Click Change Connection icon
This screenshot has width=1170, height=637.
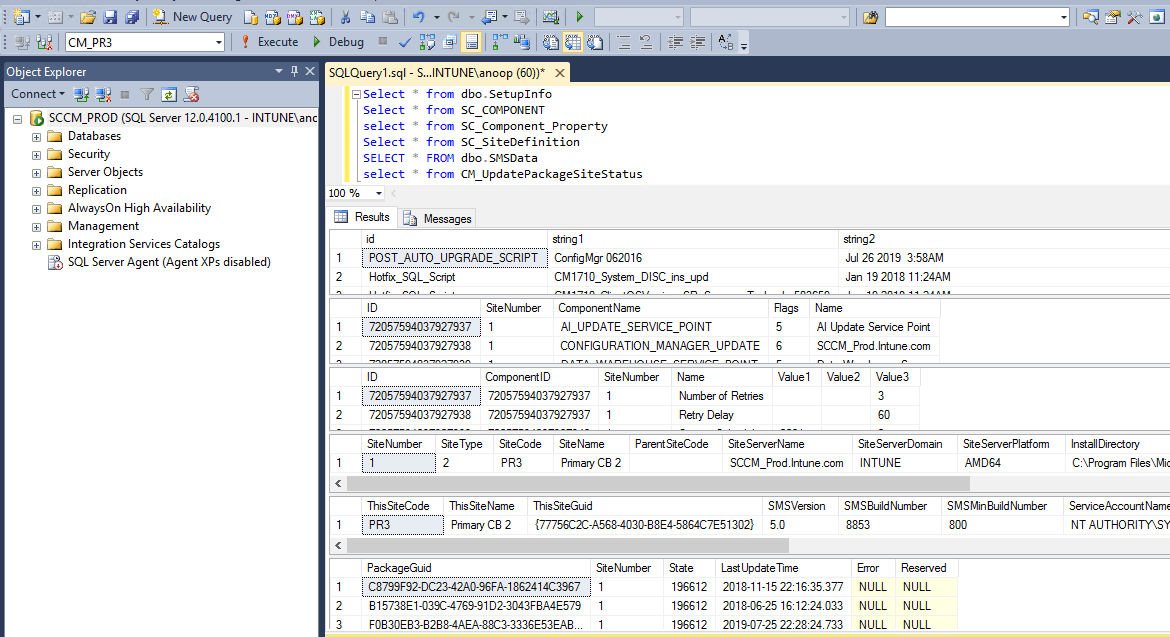[44, 43]
